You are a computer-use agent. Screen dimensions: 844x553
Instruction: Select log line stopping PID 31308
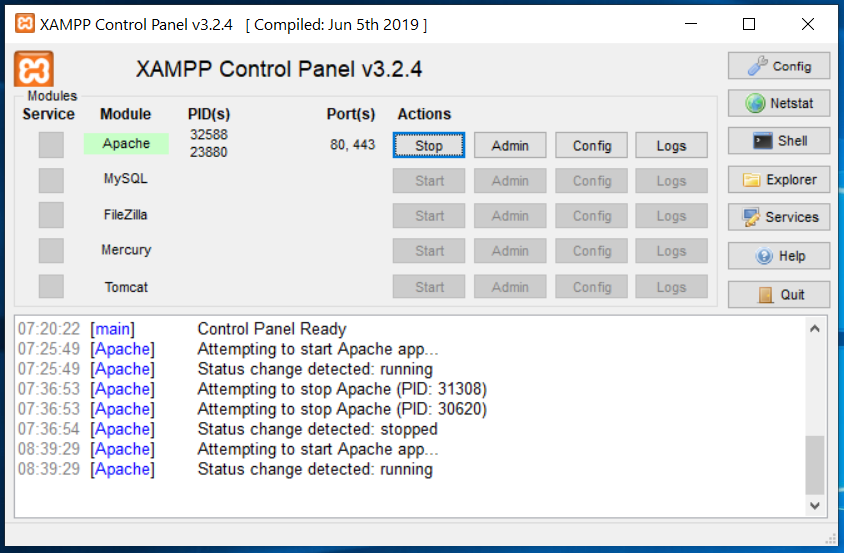(342, 389)
